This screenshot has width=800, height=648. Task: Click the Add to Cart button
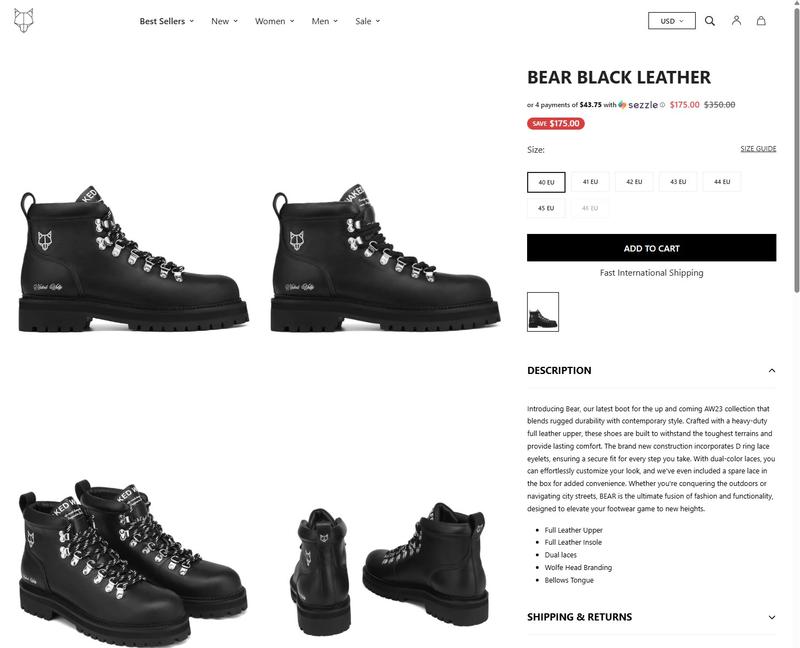[652, 248]
